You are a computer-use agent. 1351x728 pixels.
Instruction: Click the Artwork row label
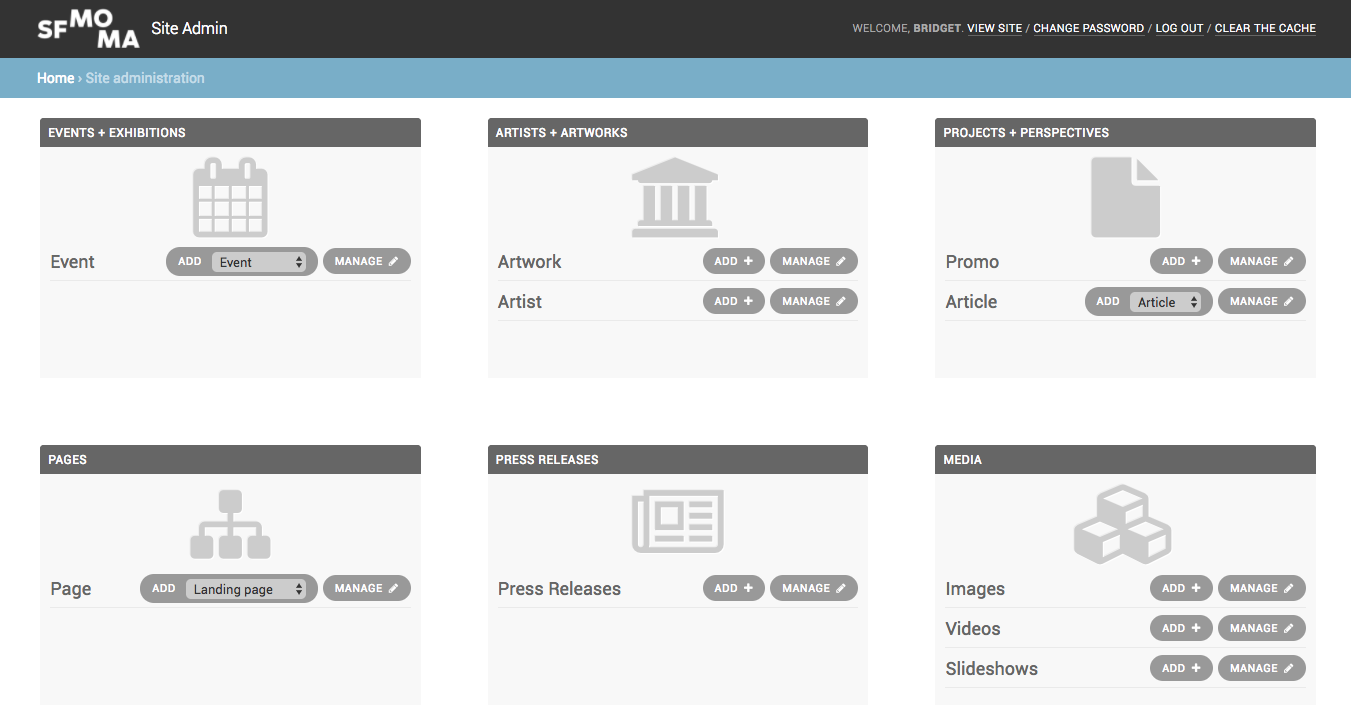tap(530, 262)
